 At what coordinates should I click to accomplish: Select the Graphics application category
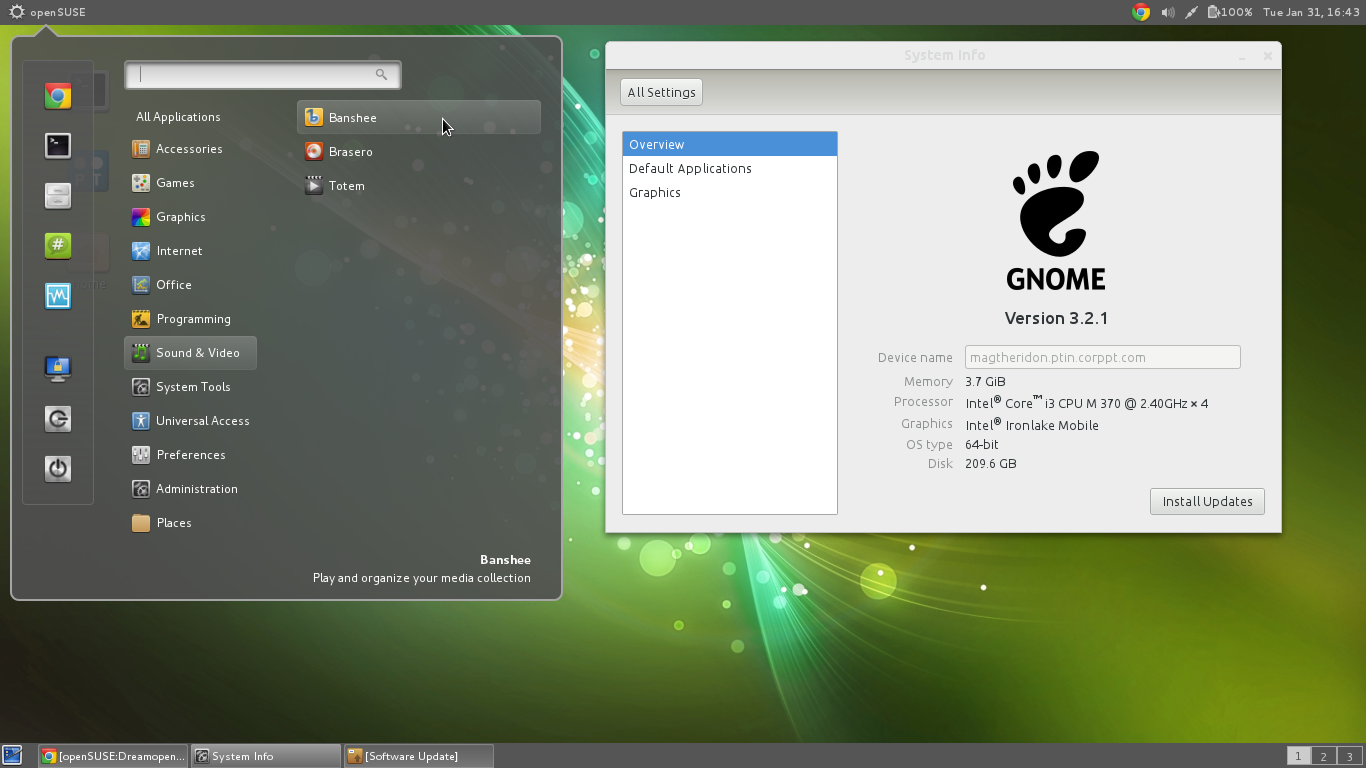click(x=180, y=217)
